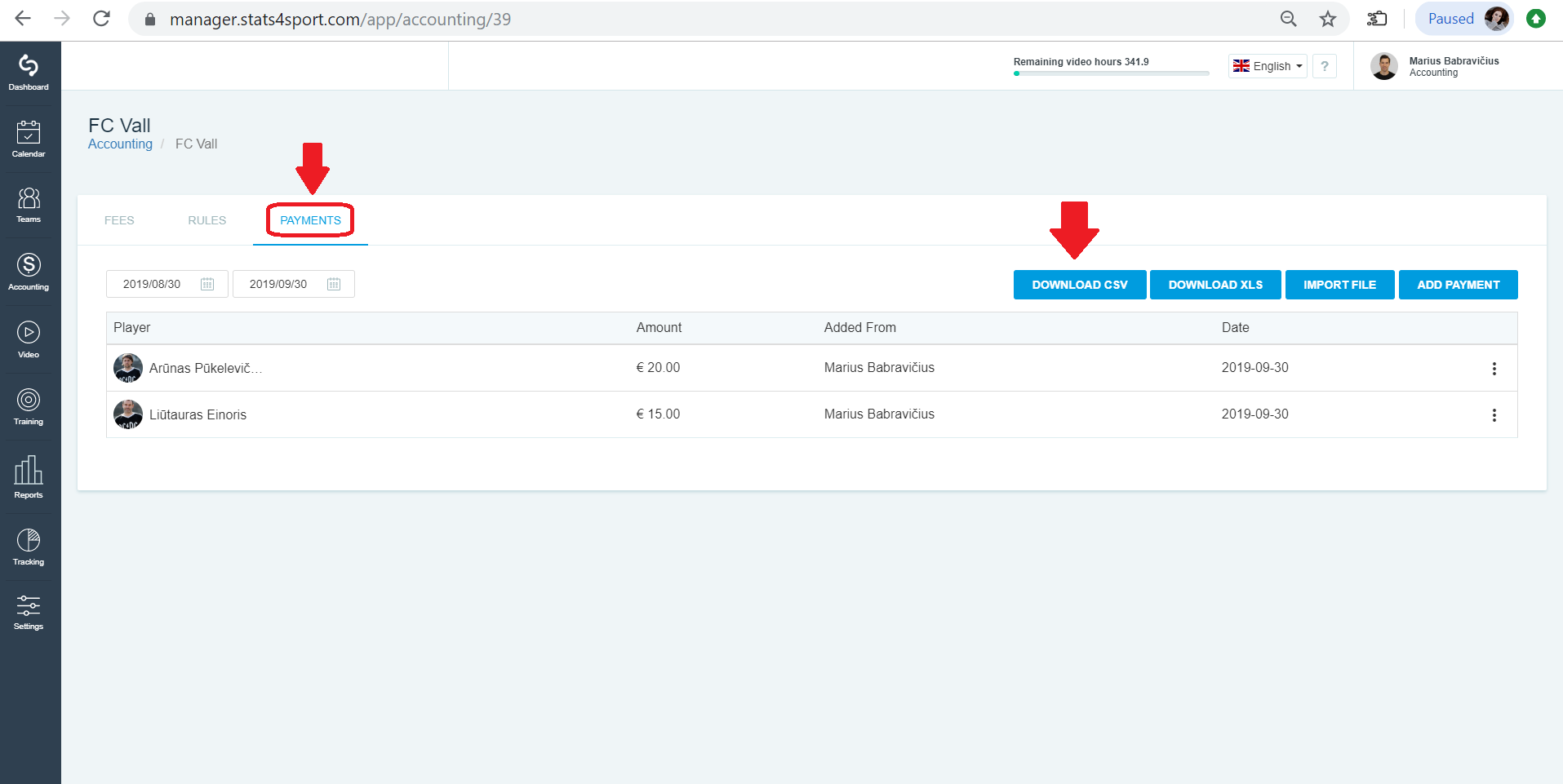Screen dimensions: 1563x784
Task: Open the Video section icon
Action: pos(29,339)
